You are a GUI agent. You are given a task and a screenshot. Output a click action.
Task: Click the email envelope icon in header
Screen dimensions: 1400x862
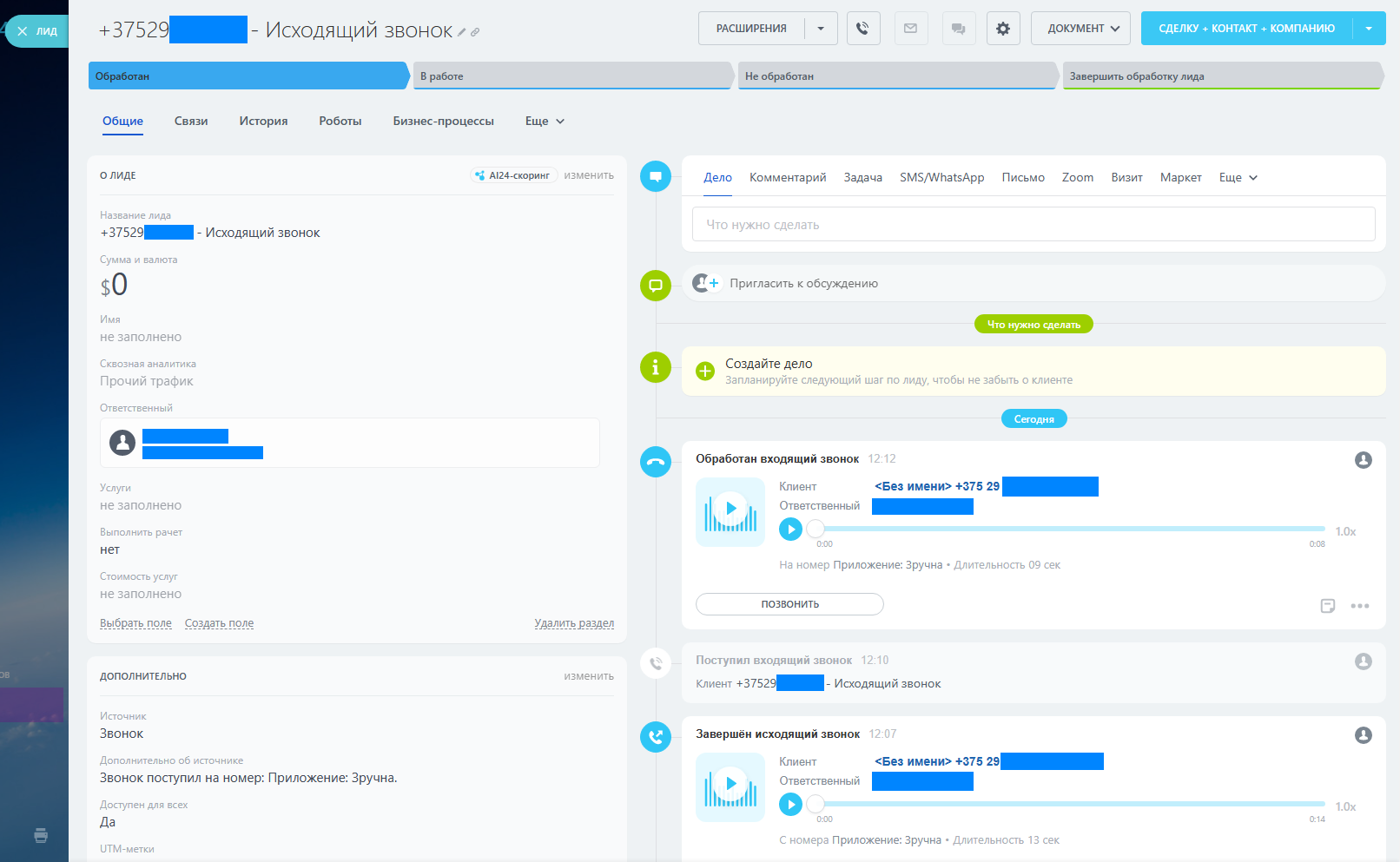[x=910, y=29]
